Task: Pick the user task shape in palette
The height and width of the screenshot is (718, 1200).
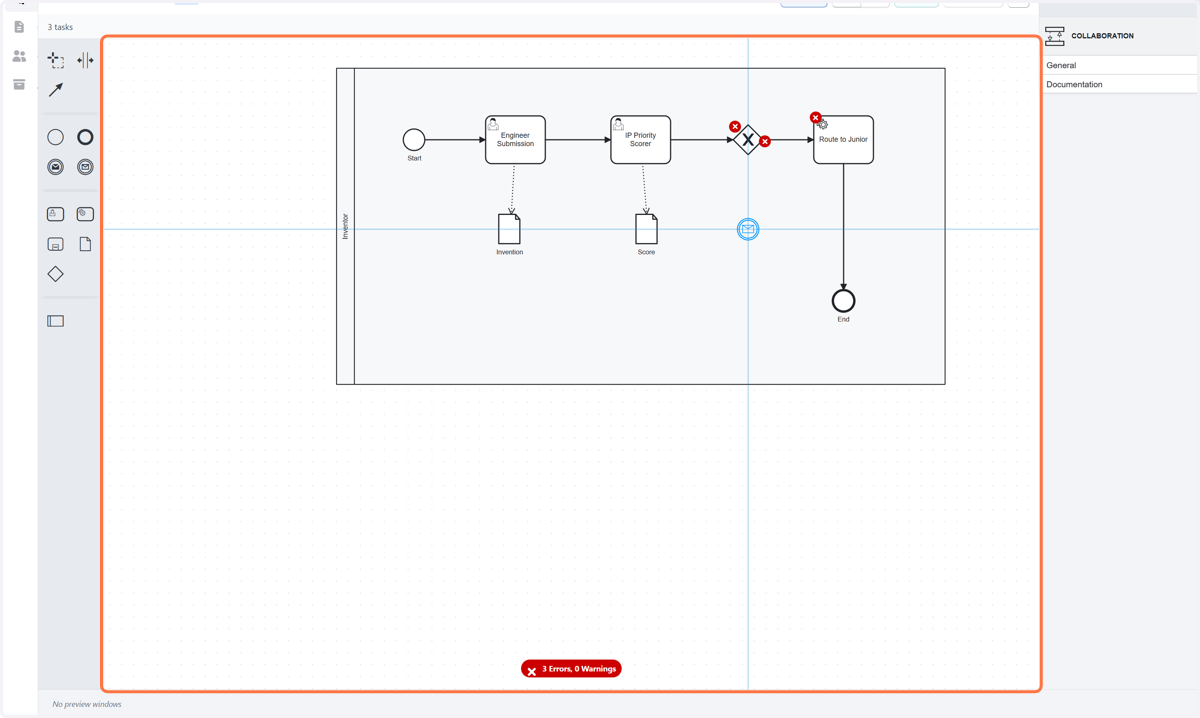Action: coord(56,214)
